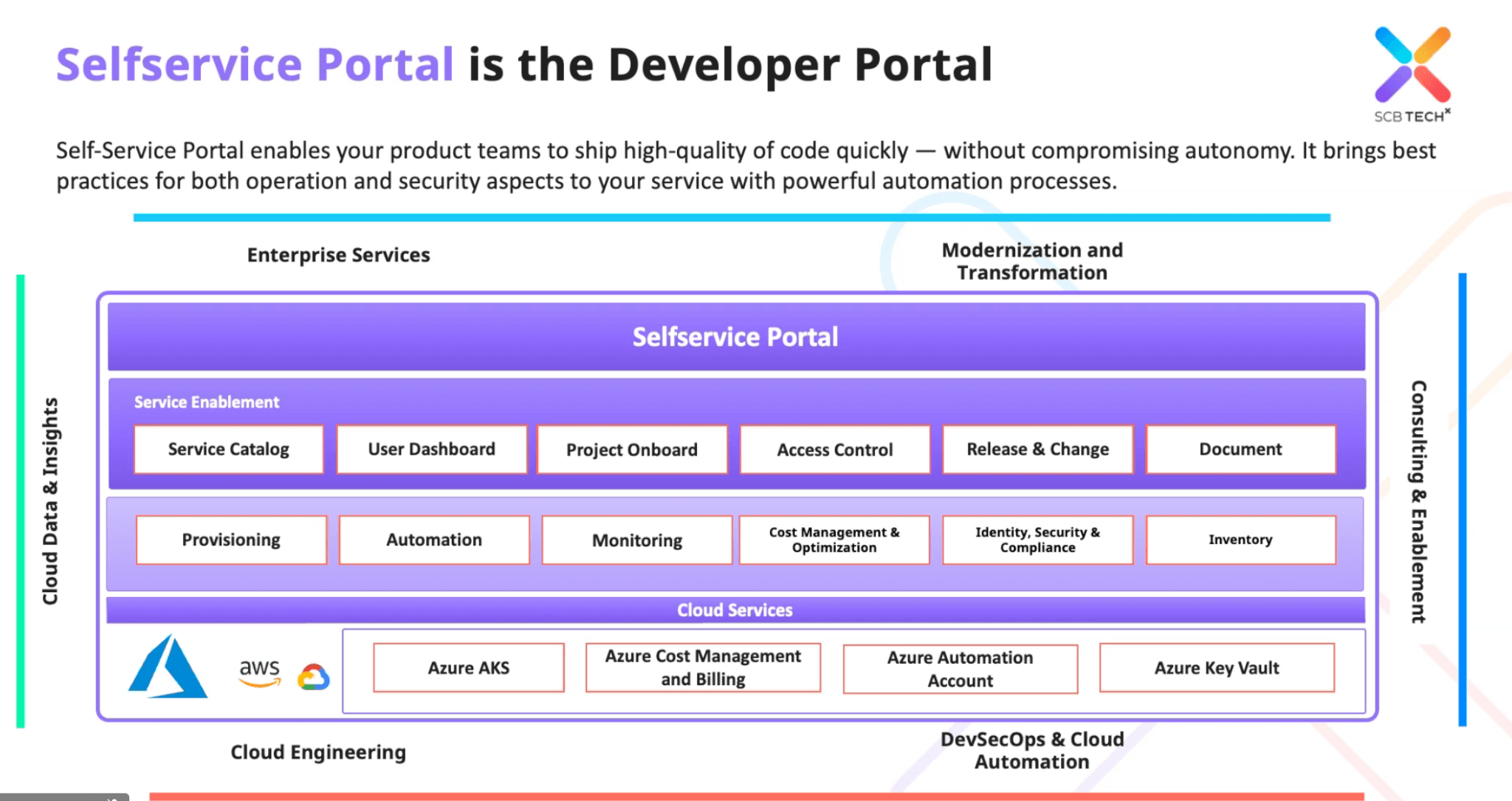The width and height of the screenshot is (1512, 801).
Task: Click the Release & Change box
Action: (1037, 449)
